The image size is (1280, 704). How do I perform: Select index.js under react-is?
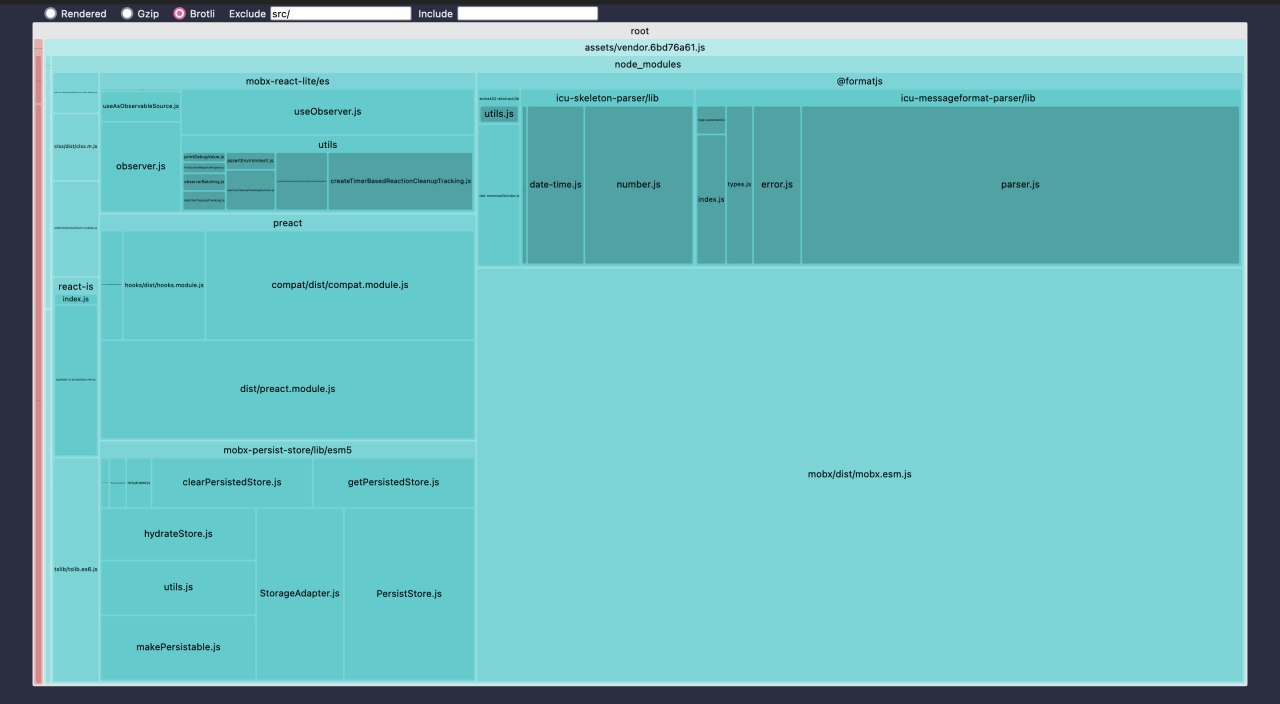[x=76, y=299]
